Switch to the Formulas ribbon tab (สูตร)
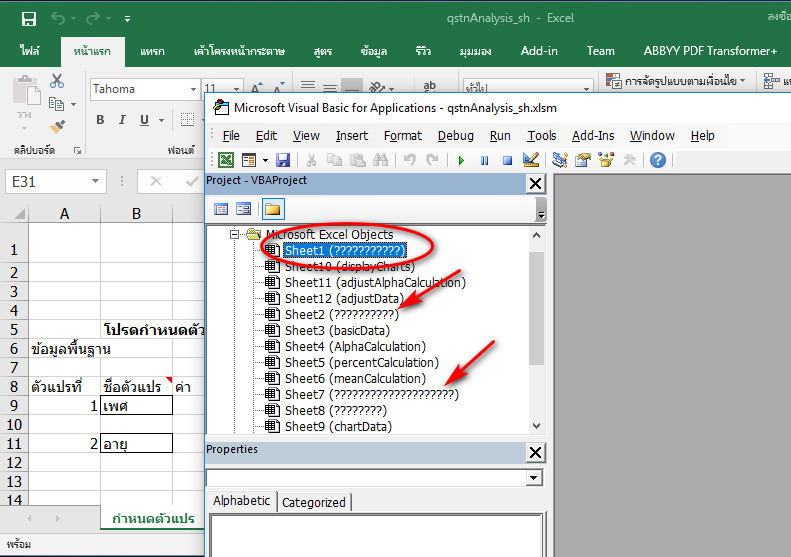 [322, 51]
